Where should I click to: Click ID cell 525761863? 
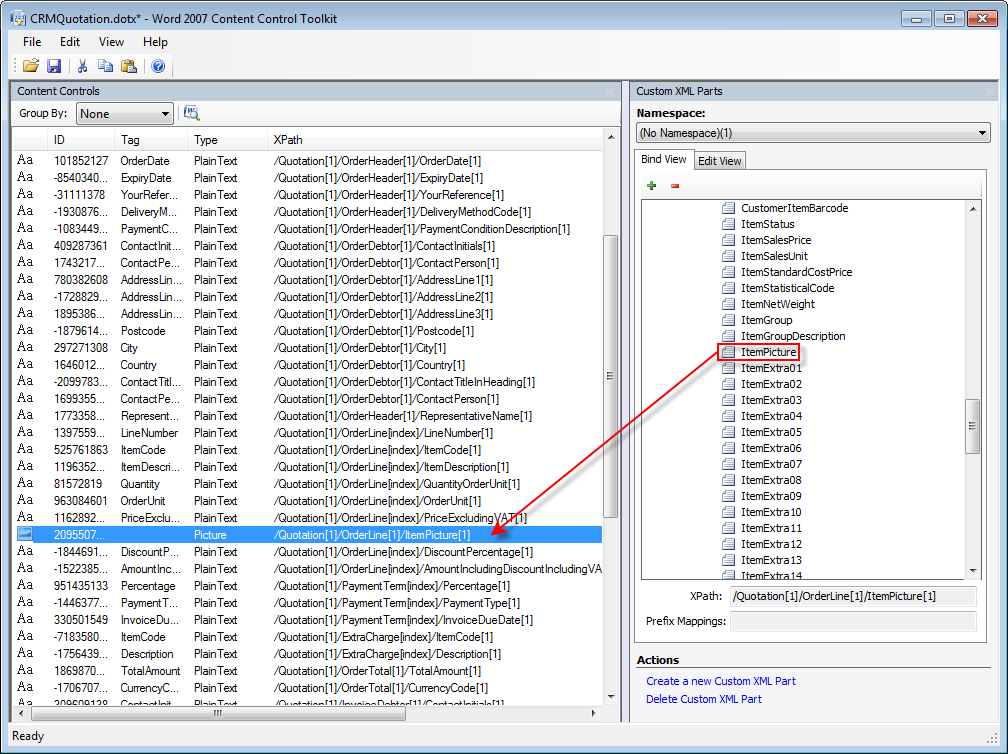click(81, 450)
